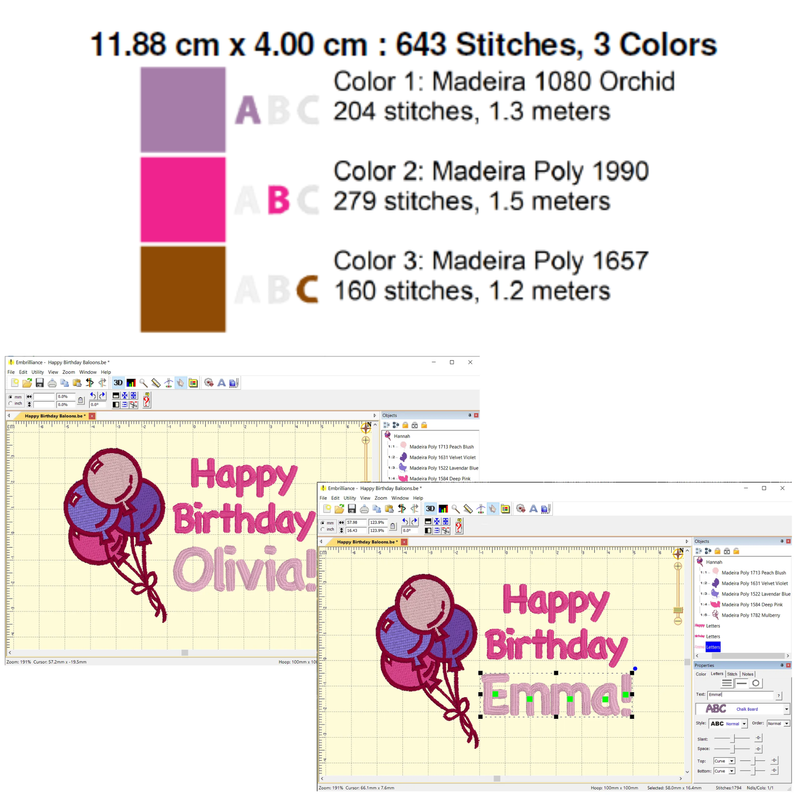800x800 pixels.
Task: Click the rotate left arrow in Emma window
Action: (405, 521)
